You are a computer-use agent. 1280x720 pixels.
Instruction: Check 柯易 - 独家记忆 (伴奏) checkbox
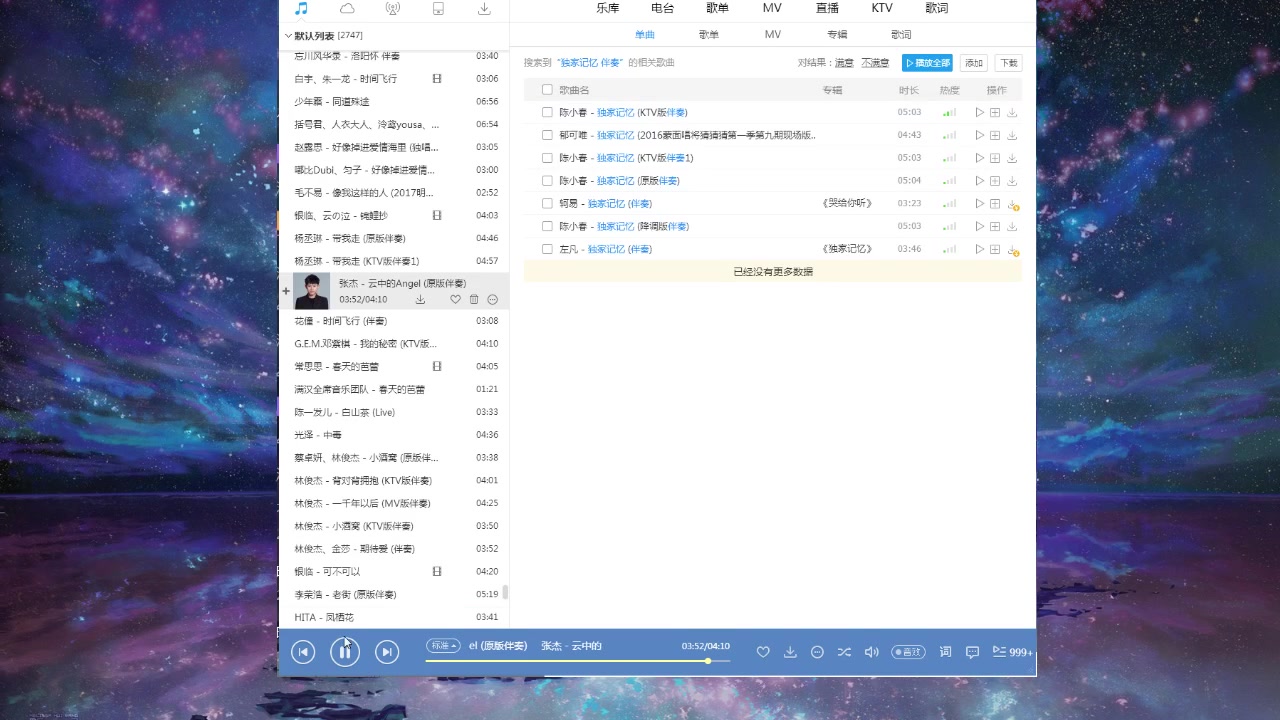[x=547, y=203]
